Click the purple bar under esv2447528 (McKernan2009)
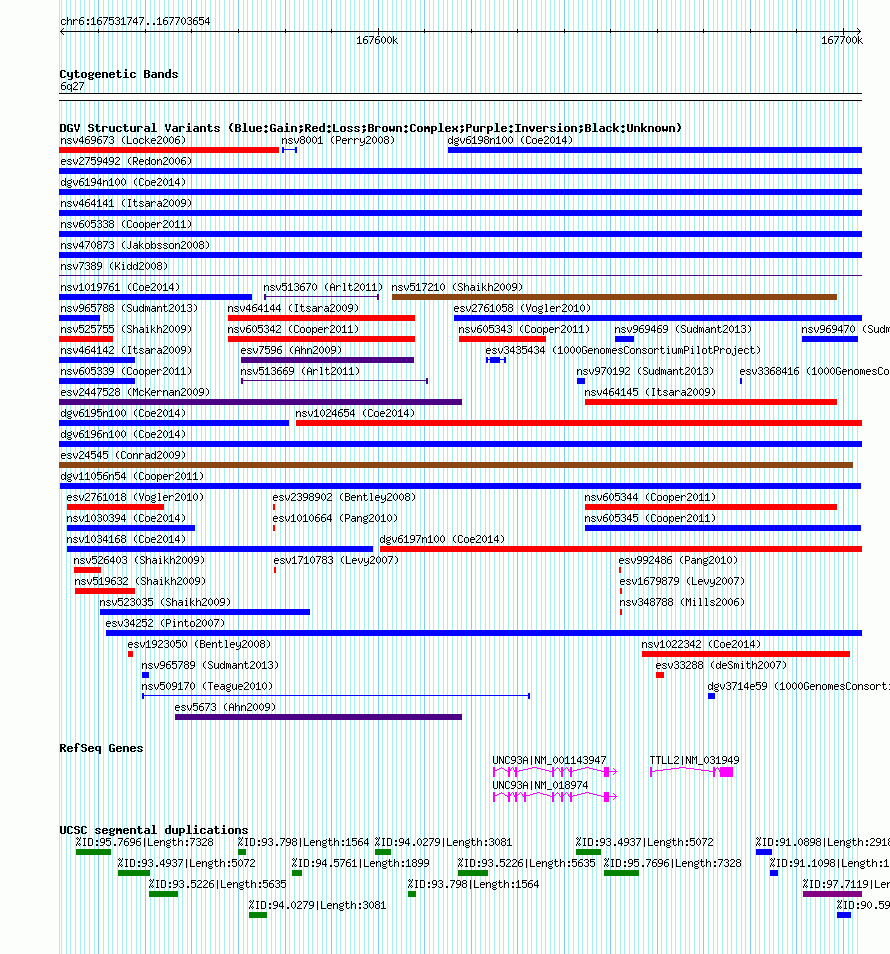890x954 pixels. coord(260,402)
